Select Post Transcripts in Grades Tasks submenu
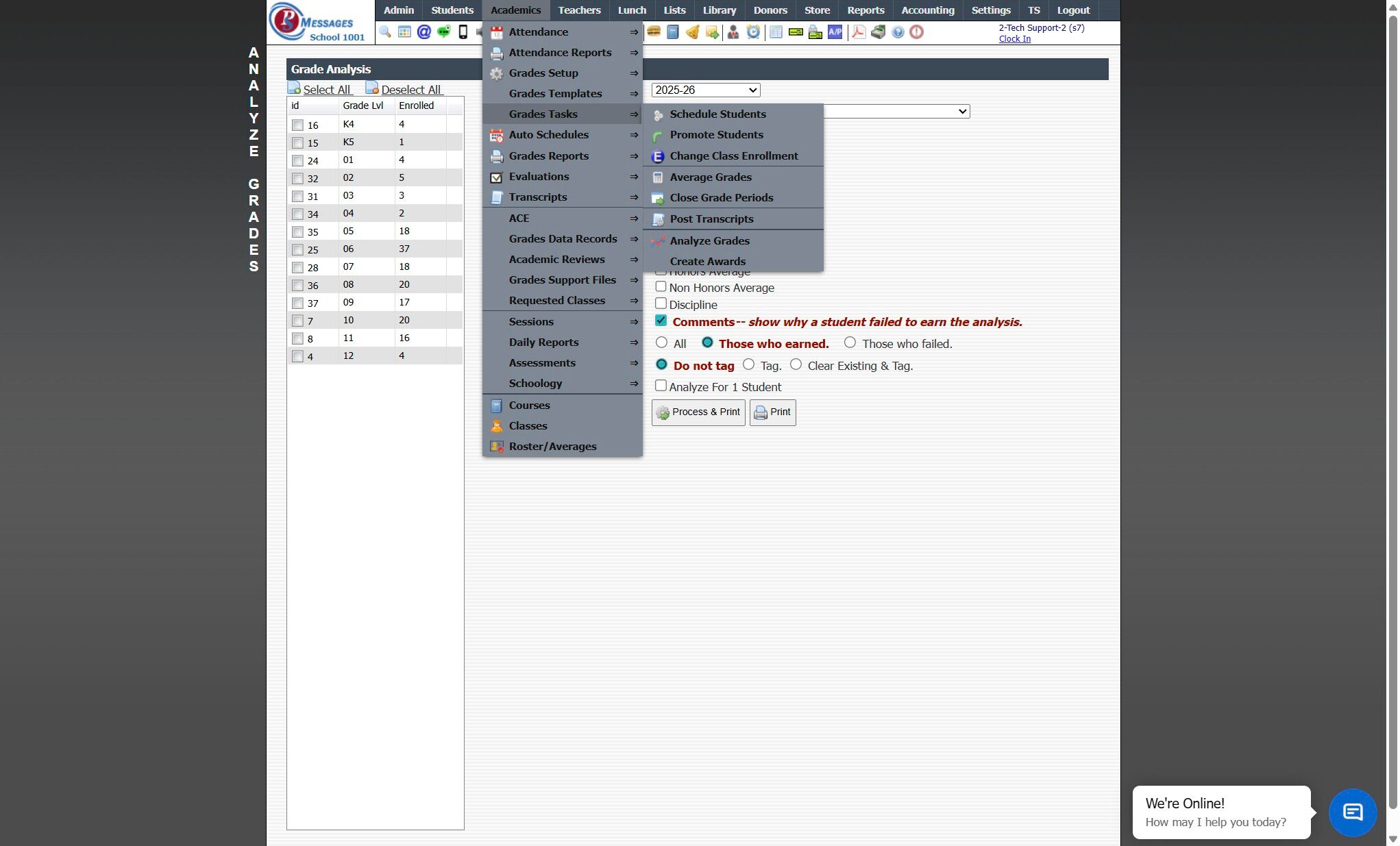Screen dimensions: 1400x846 click(x=711, y=219)
